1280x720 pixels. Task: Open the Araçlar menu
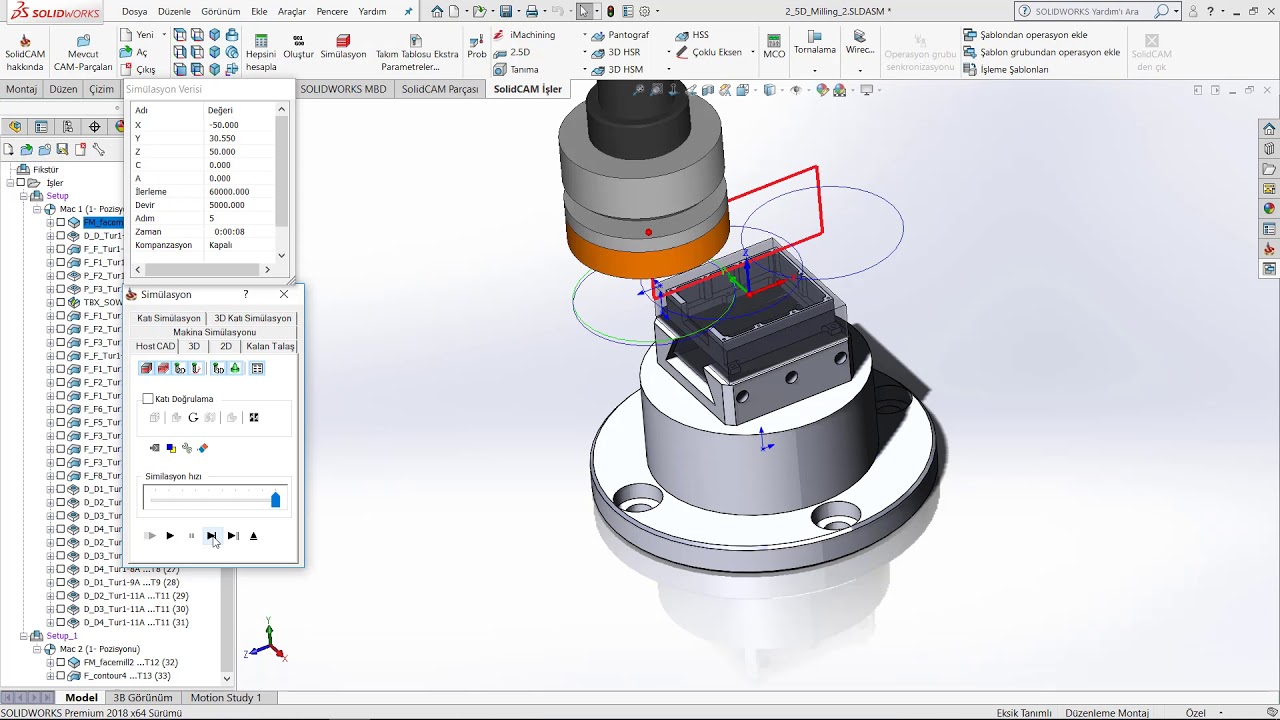[292, 12]
